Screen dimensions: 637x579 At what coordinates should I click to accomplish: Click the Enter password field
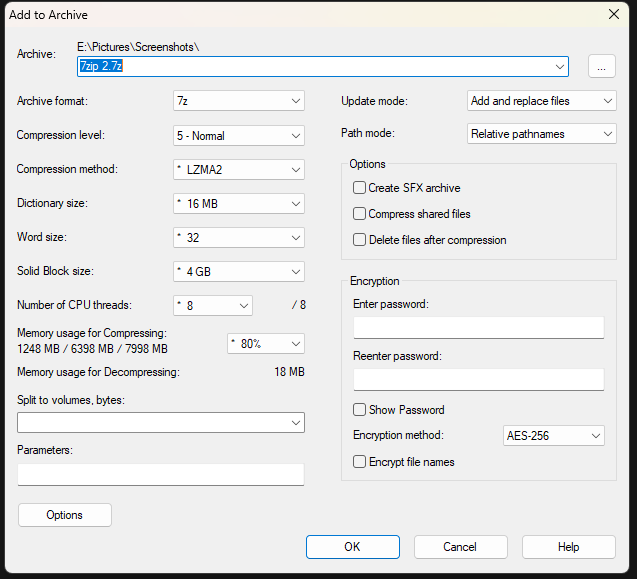(x=478, y=328)
